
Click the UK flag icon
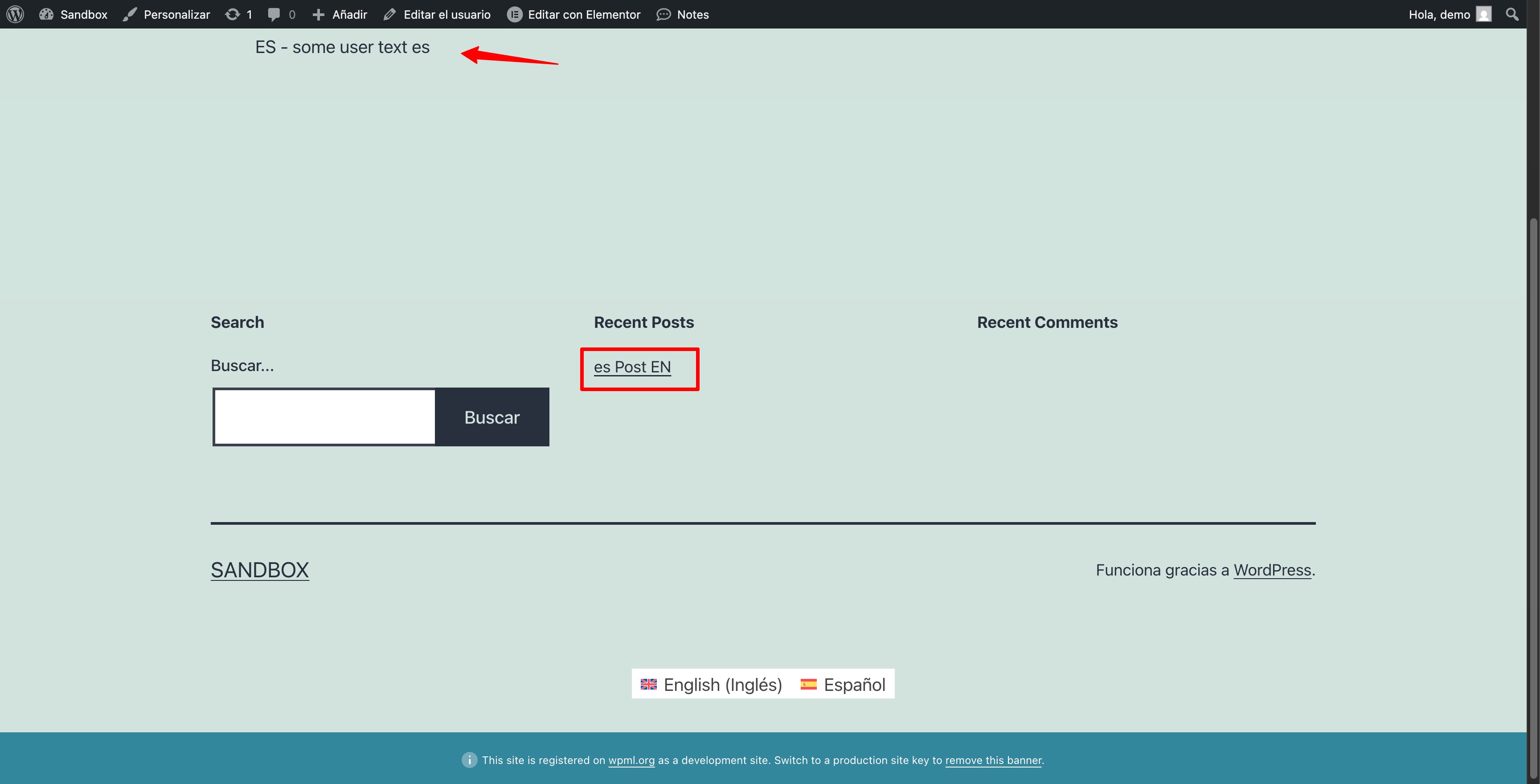pos(649,684)
